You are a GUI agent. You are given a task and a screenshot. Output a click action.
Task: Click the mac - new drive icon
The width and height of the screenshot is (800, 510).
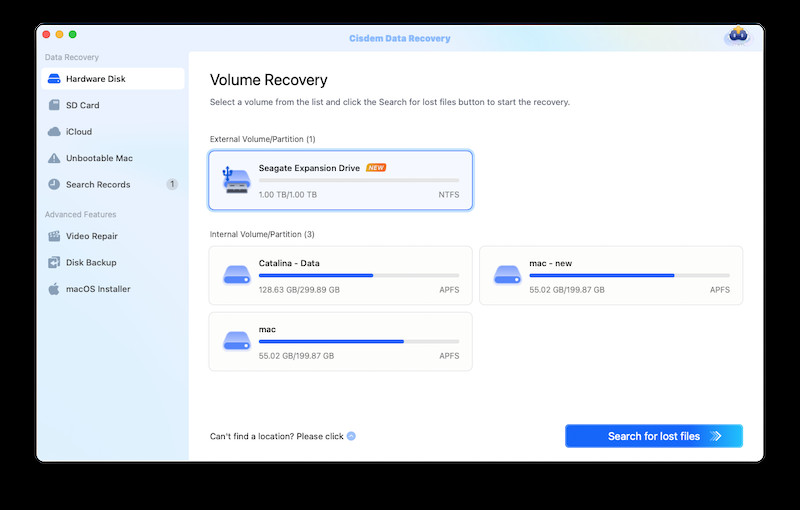pyautogui.click(x=507, y=275)
